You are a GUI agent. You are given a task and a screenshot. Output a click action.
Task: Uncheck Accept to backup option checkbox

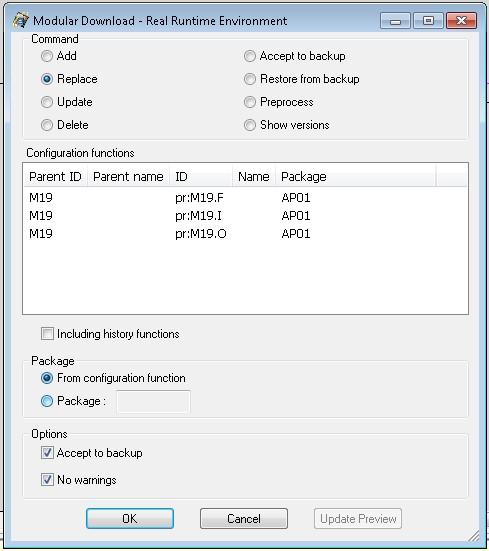pos(47,453)
